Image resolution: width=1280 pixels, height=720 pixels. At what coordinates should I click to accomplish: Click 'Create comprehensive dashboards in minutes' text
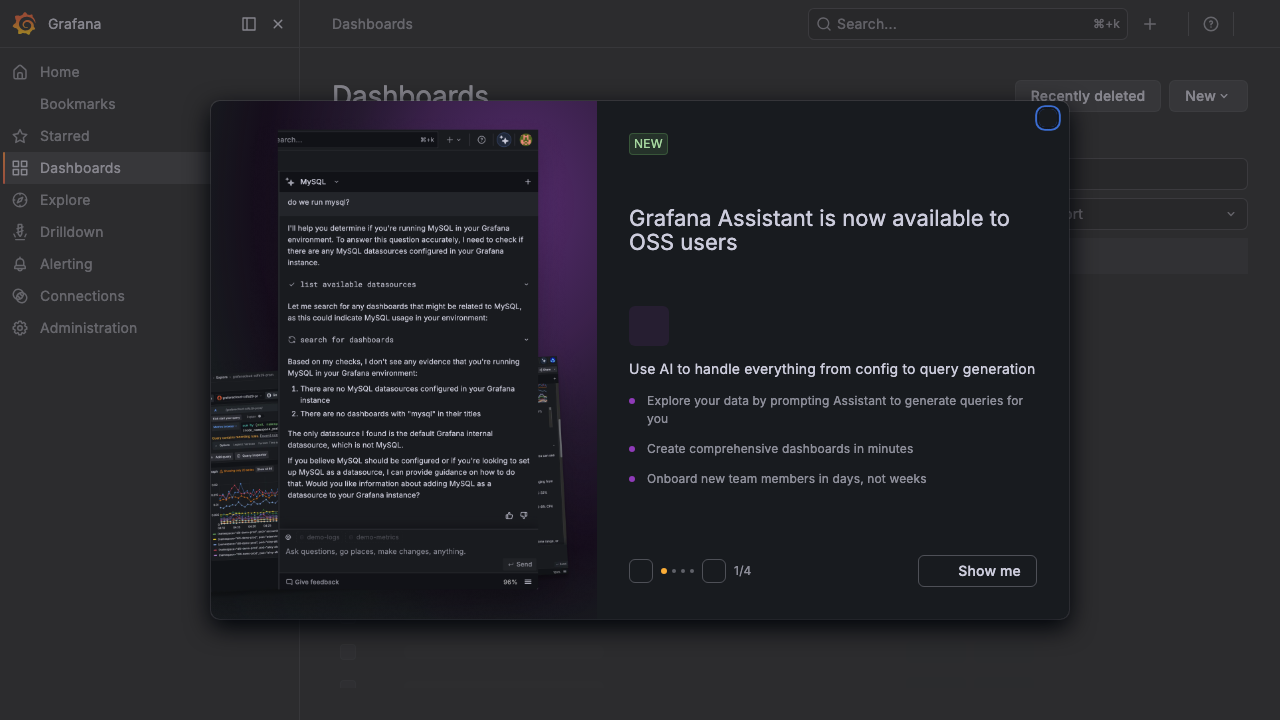[x=780, y=449]
